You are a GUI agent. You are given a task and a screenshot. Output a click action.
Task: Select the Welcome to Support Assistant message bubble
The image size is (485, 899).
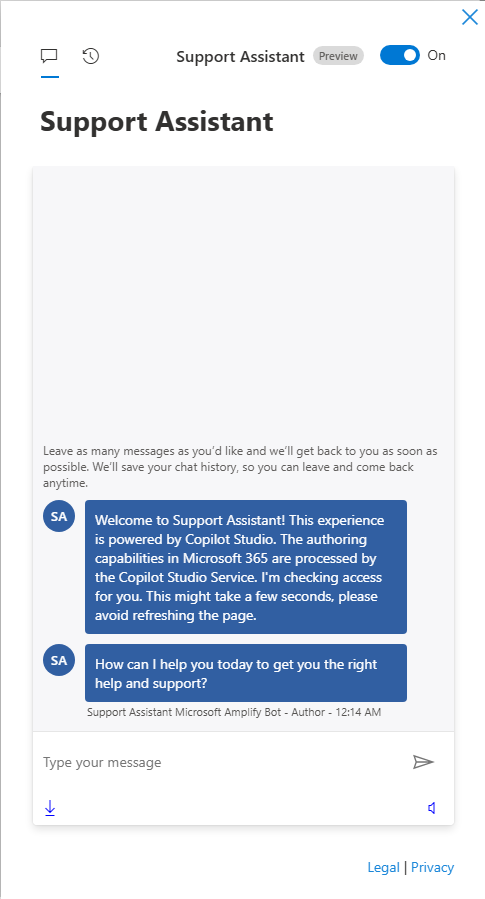coord(246,567)
